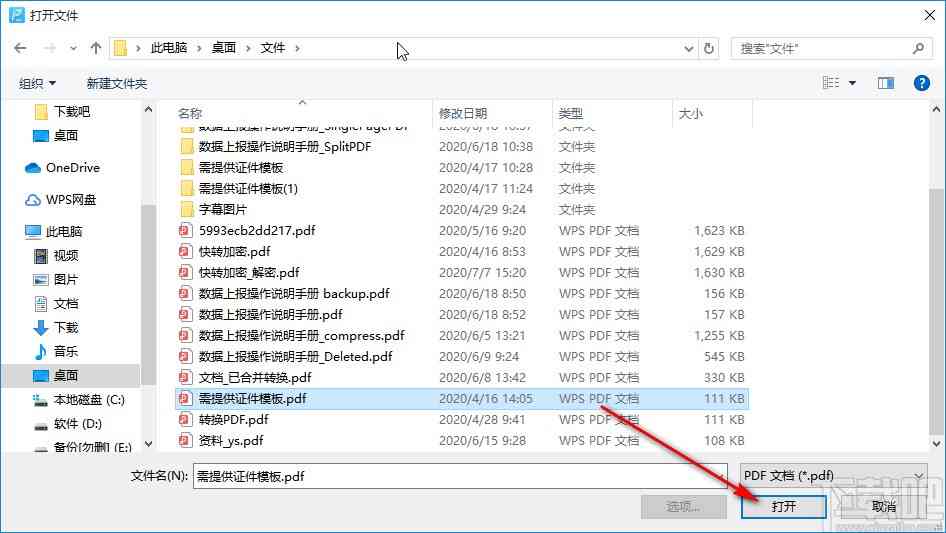
Task: Expand chevron after 文件 in path
Action: (x=297, y=48)
